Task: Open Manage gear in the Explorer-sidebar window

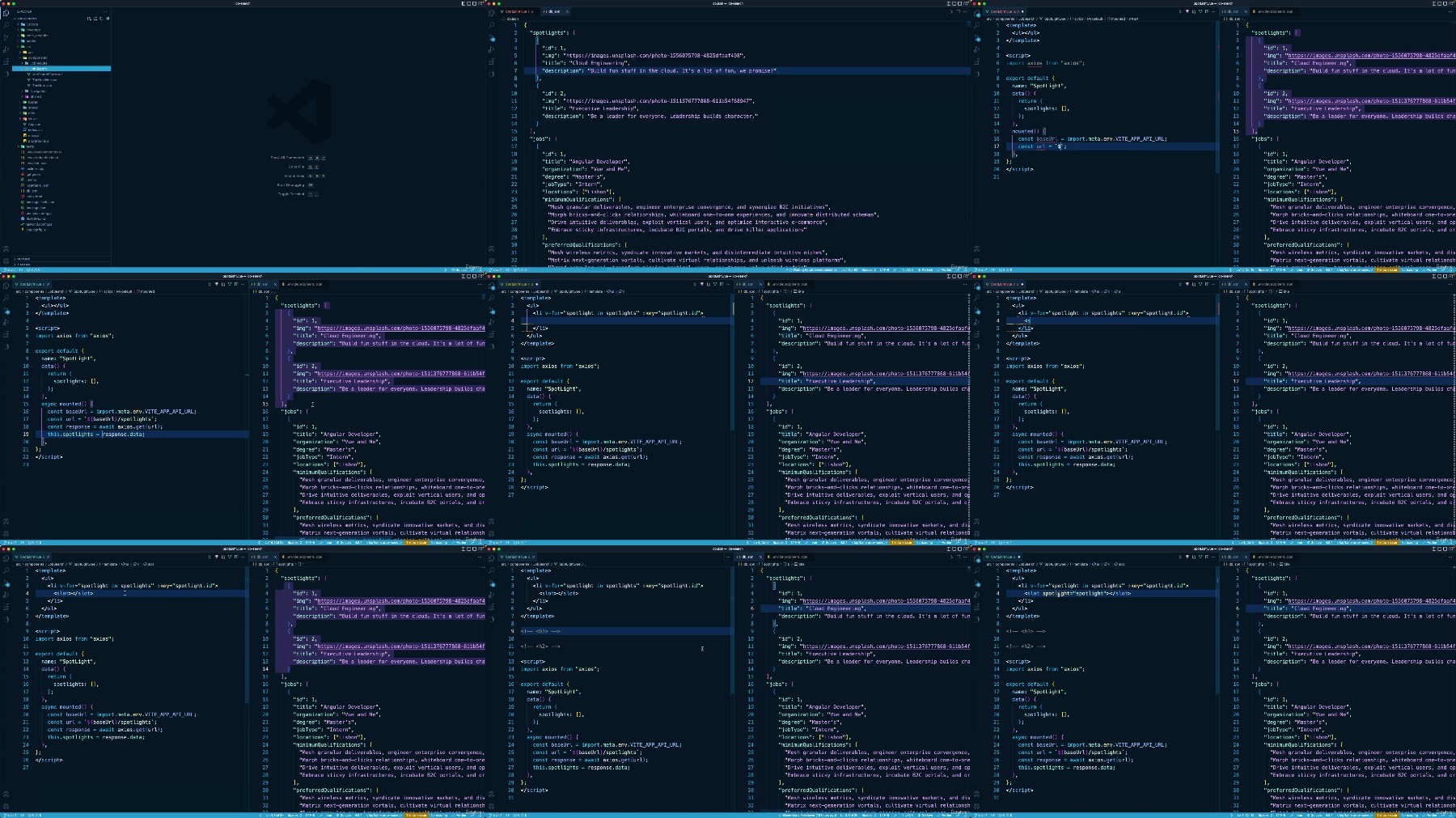Action: [x=6, y=261]
